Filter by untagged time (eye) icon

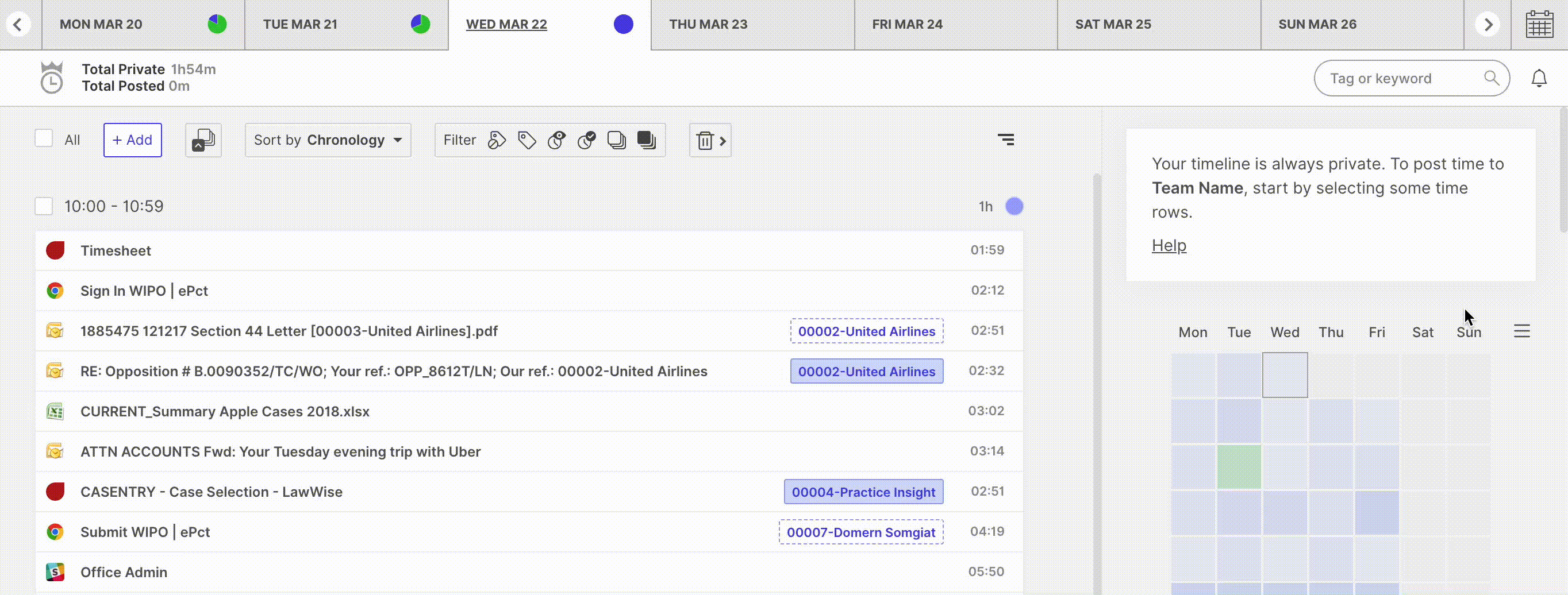pos(556,140)
